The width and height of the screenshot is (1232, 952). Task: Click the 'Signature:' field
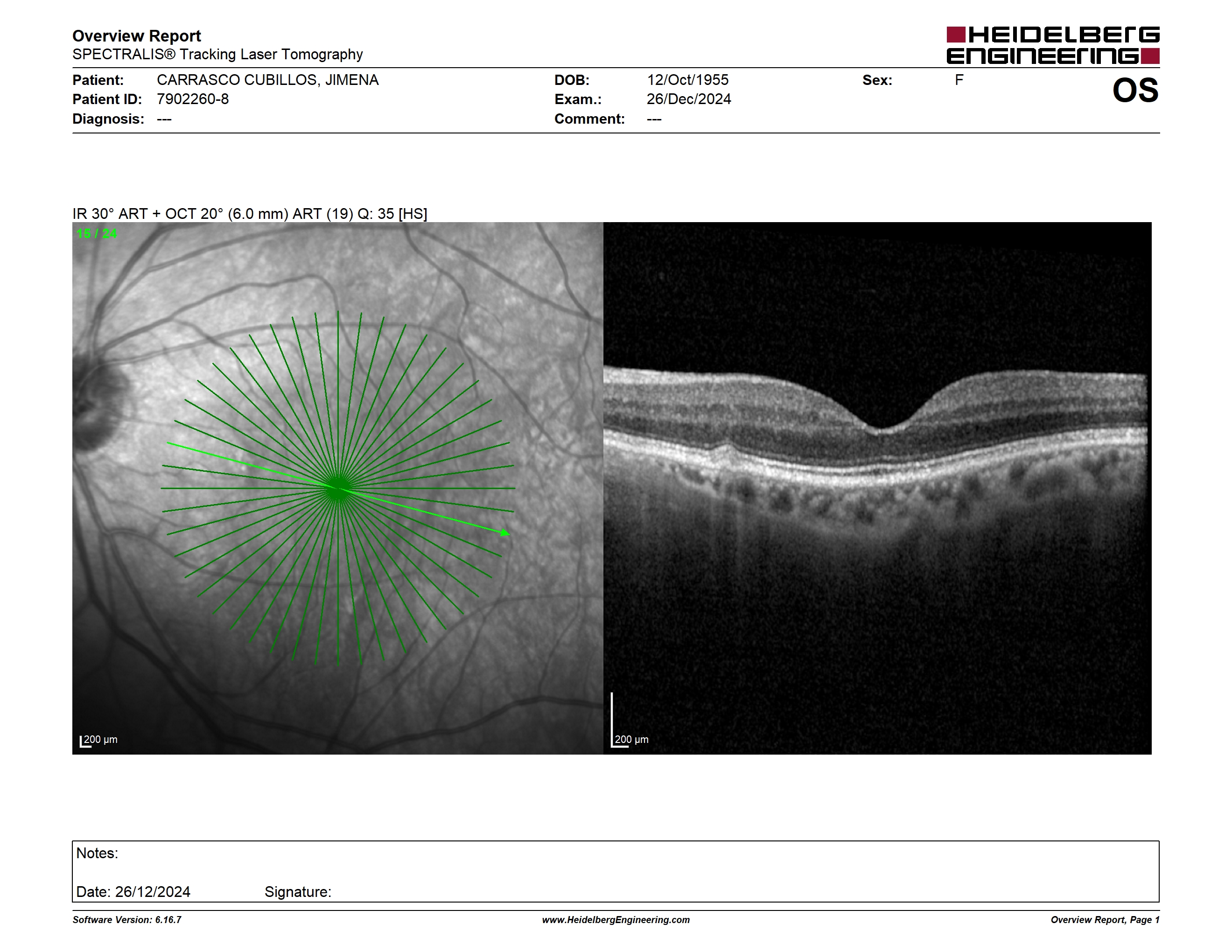coord(298,892)
